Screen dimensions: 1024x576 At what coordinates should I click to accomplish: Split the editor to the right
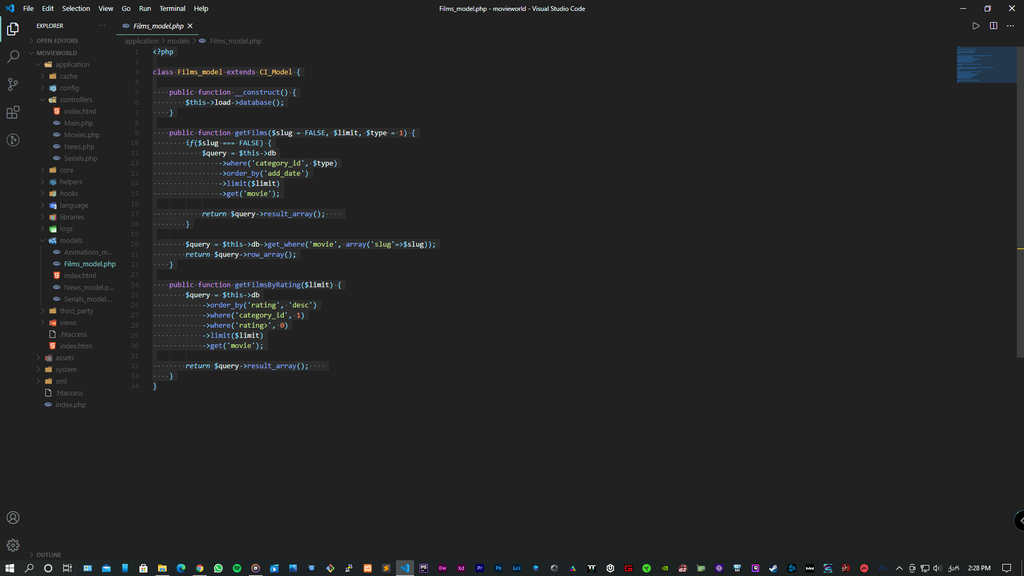993,26
